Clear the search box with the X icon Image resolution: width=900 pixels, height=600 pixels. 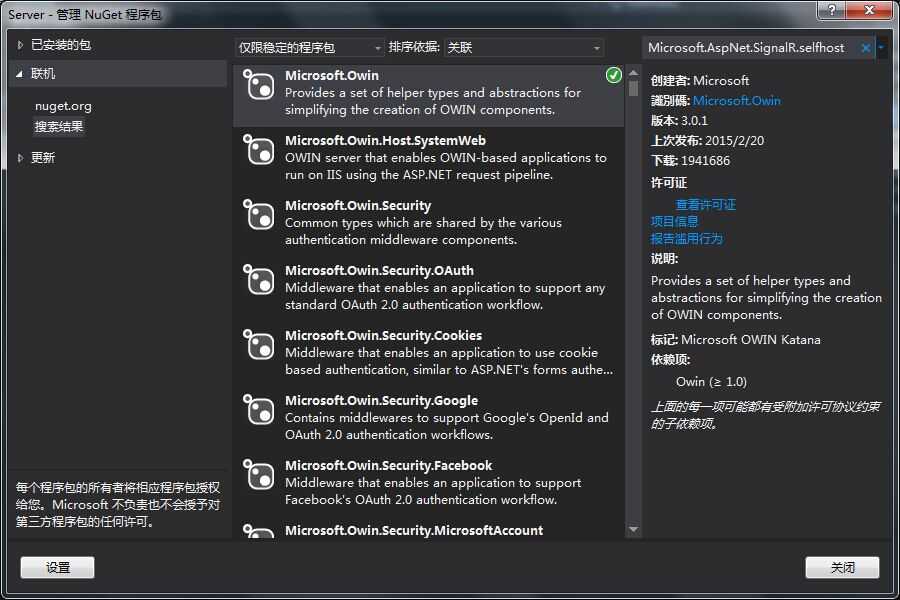[x=866, y=48]
